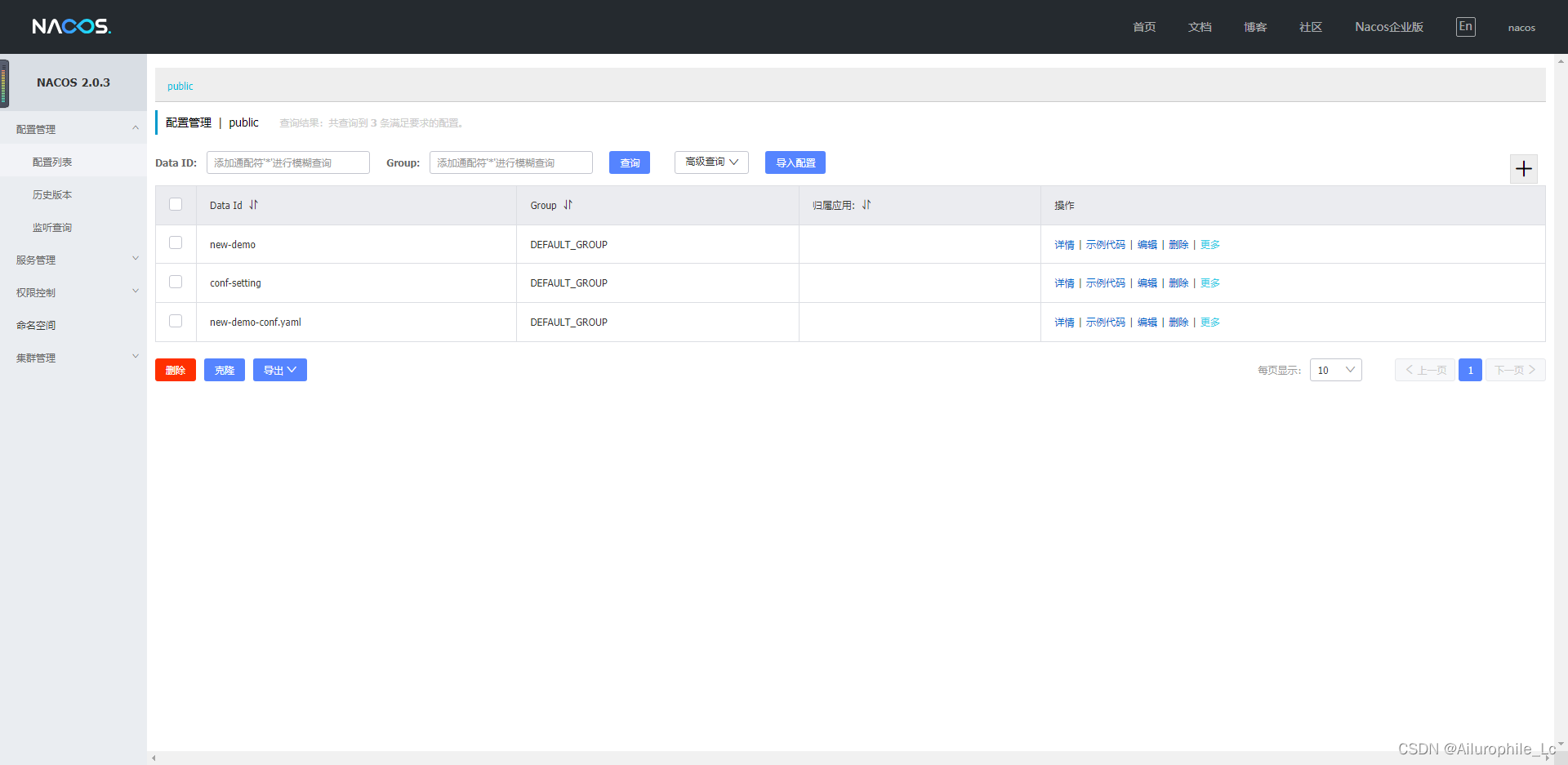Select the public namespace tab
The height and width of the screenshot is (765, 1568).
tap(180, 86)
